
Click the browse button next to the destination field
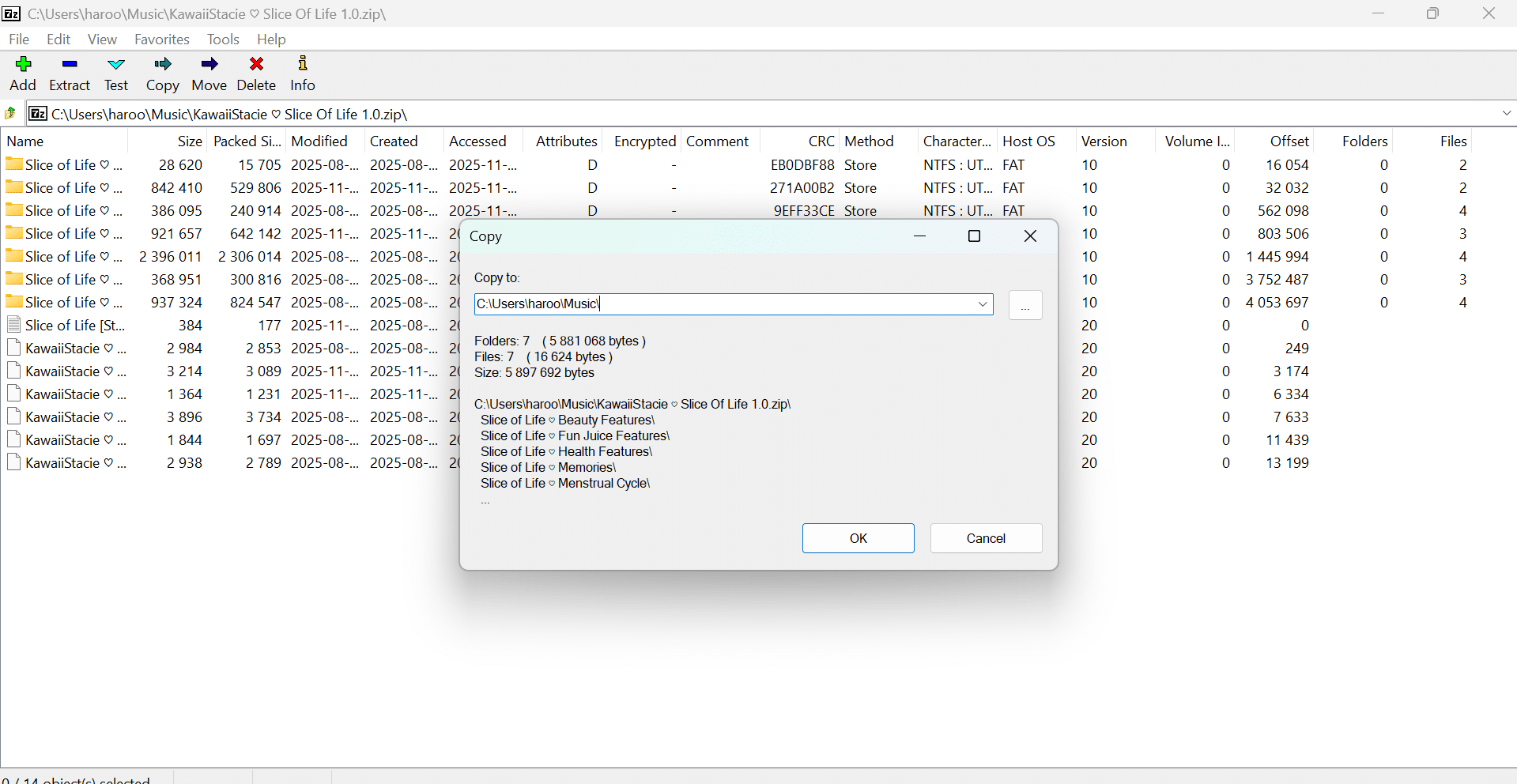1025,305
